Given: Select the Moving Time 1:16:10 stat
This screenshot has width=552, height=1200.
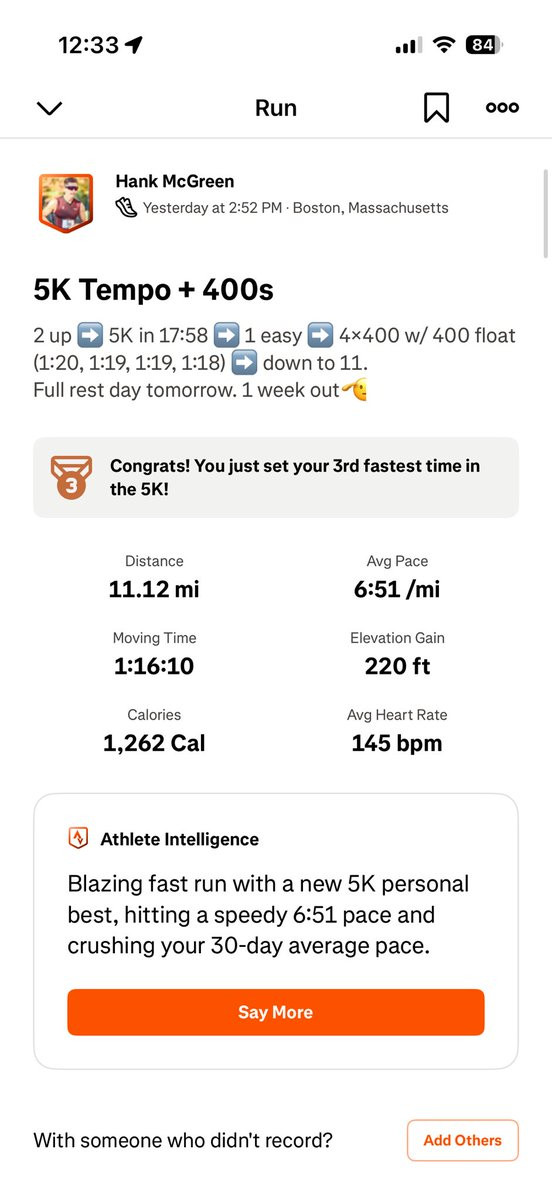Looking at the screenshot, I should (x=154, y=654).
